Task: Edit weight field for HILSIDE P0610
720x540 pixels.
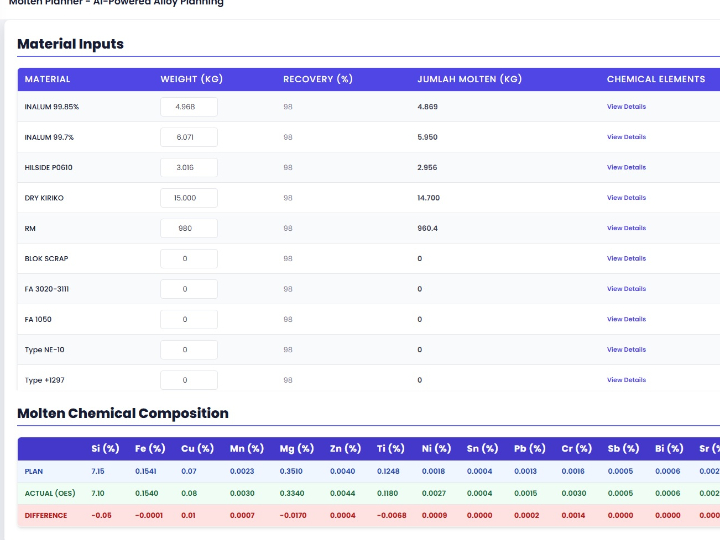Action: coord(189,167)
